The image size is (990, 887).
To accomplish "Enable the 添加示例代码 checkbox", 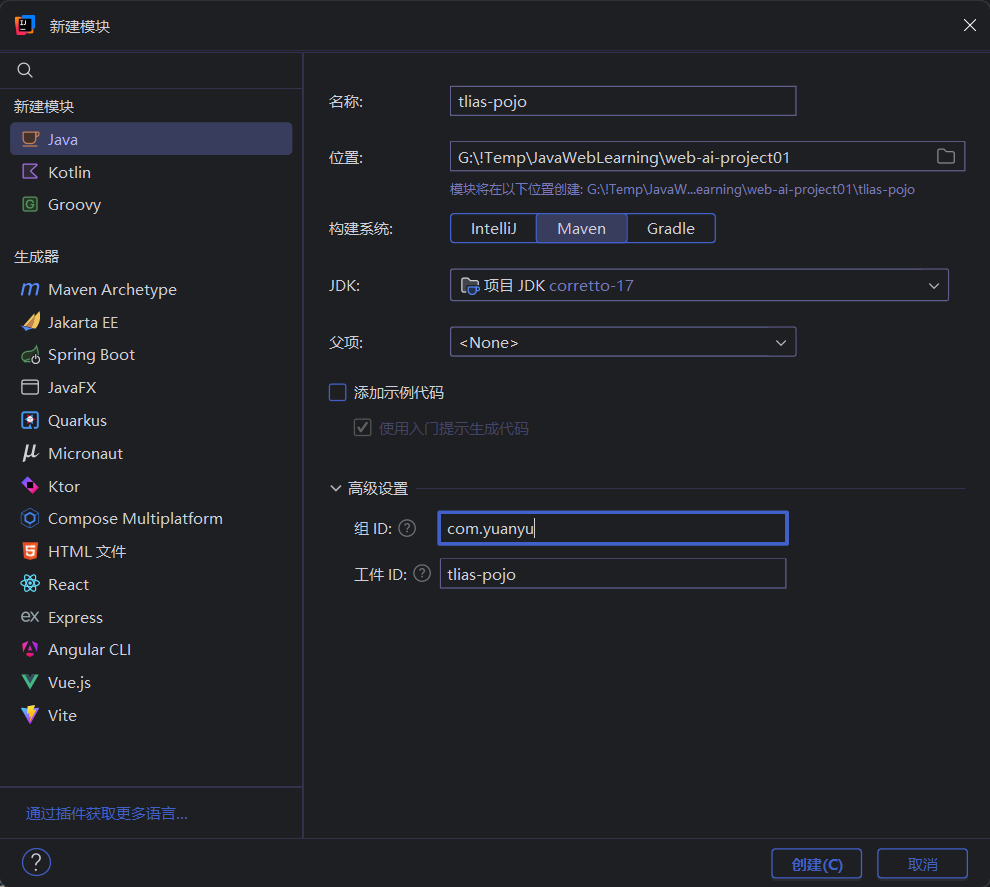I will 338,393.
